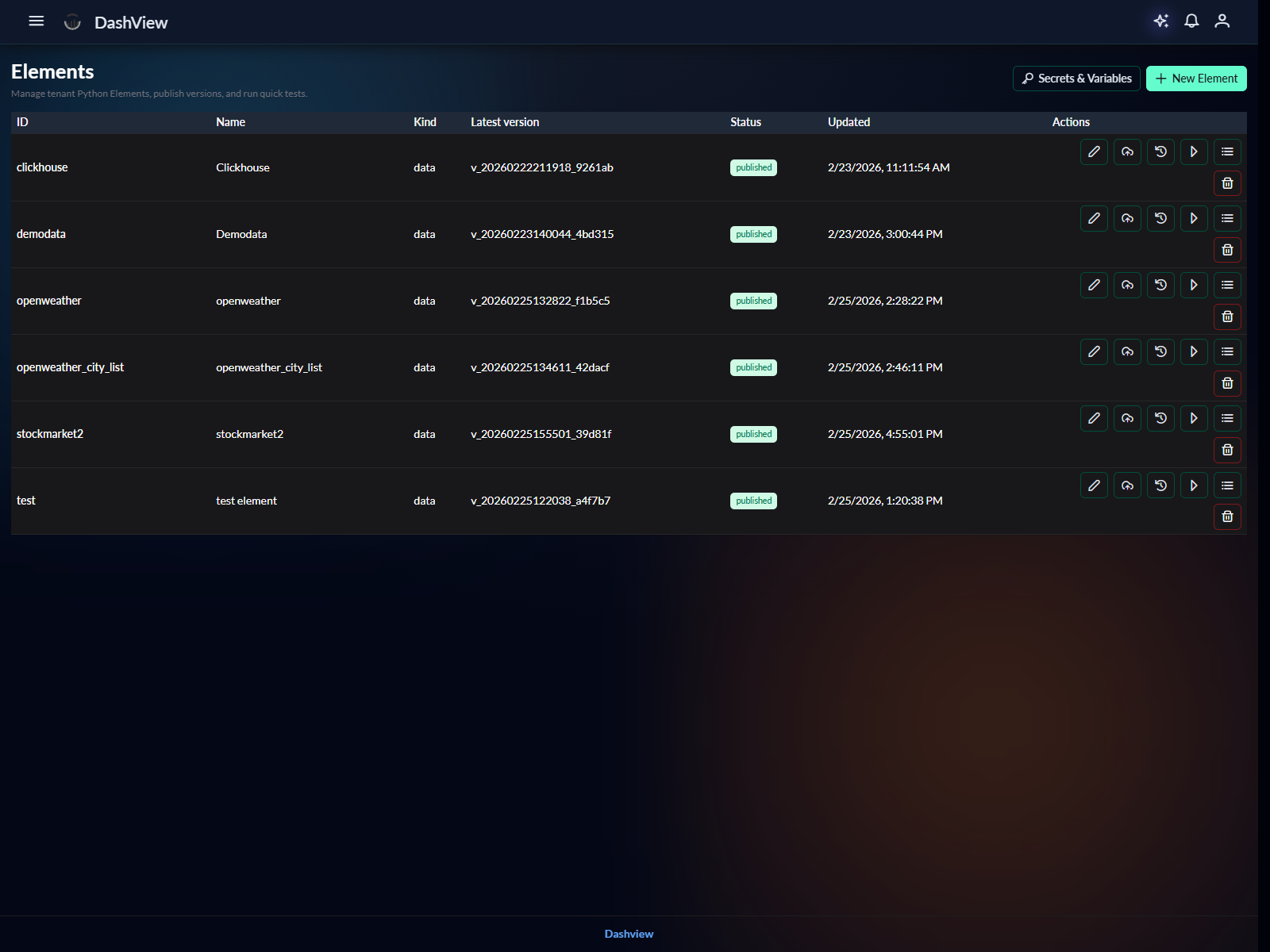Screen dimensions: 1270x952
Task: Click the Updated column header
Action: (849, 122)
